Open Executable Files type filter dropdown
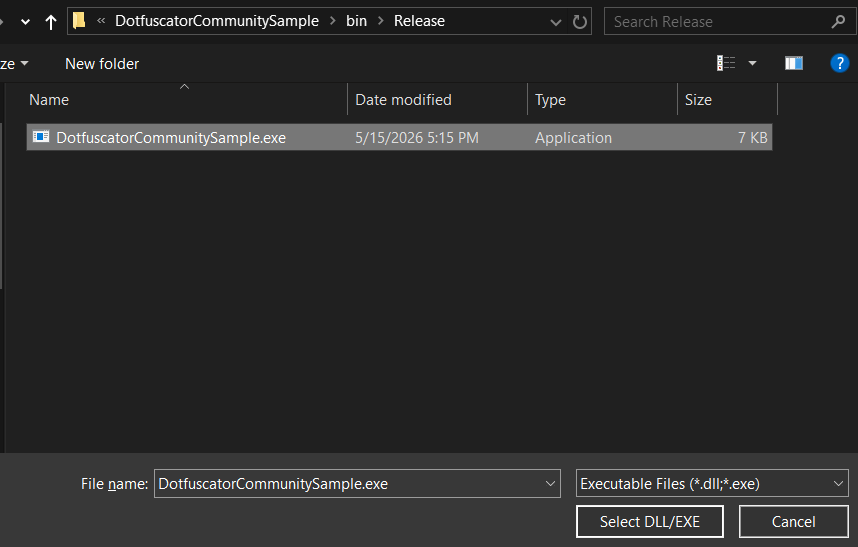858x547 pixels. pyautogui.click(x=712, y=484)
